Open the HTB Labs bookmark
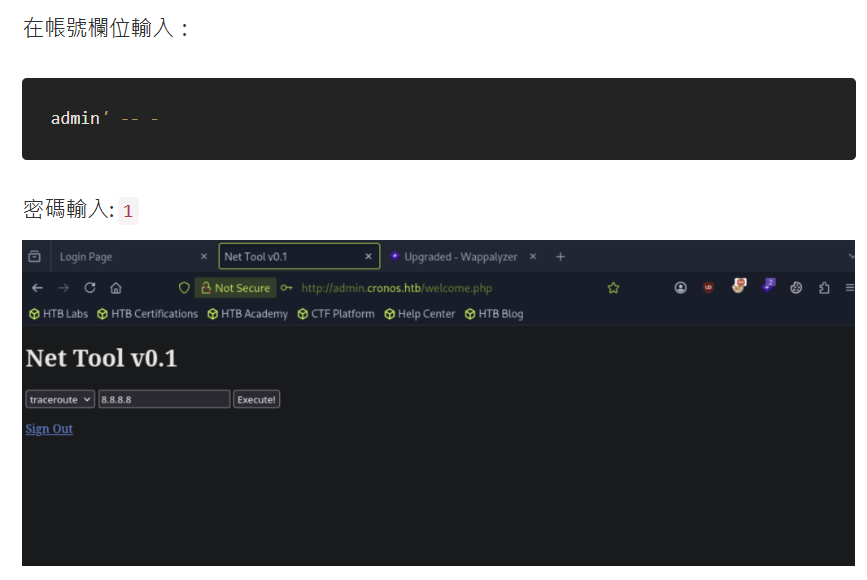Image resolution: width=867 pixels, height=580 pixels. (59, 314)
